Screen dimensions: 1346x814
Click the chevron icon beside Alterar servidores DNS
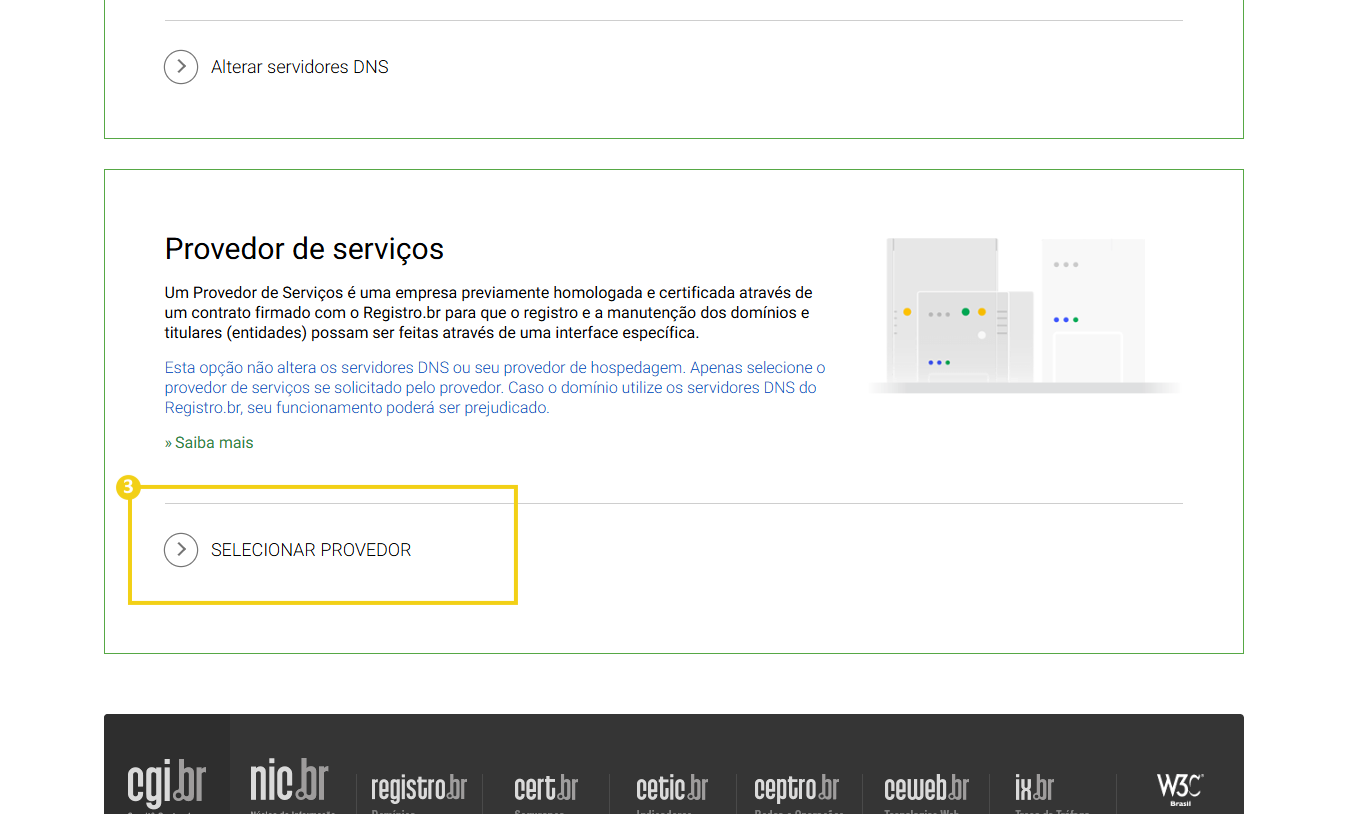tap(181, 67)
